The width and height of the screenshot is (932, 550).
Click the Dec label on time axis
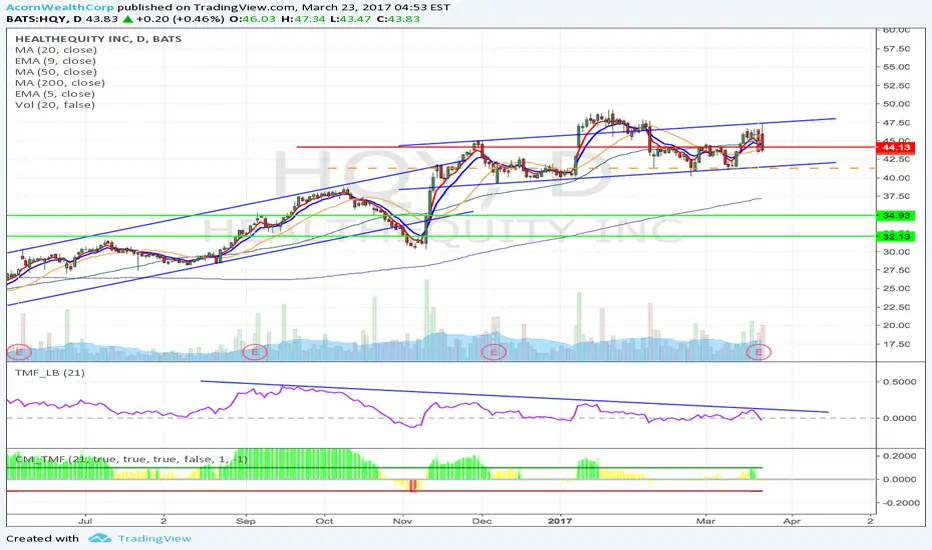(481, 521)
